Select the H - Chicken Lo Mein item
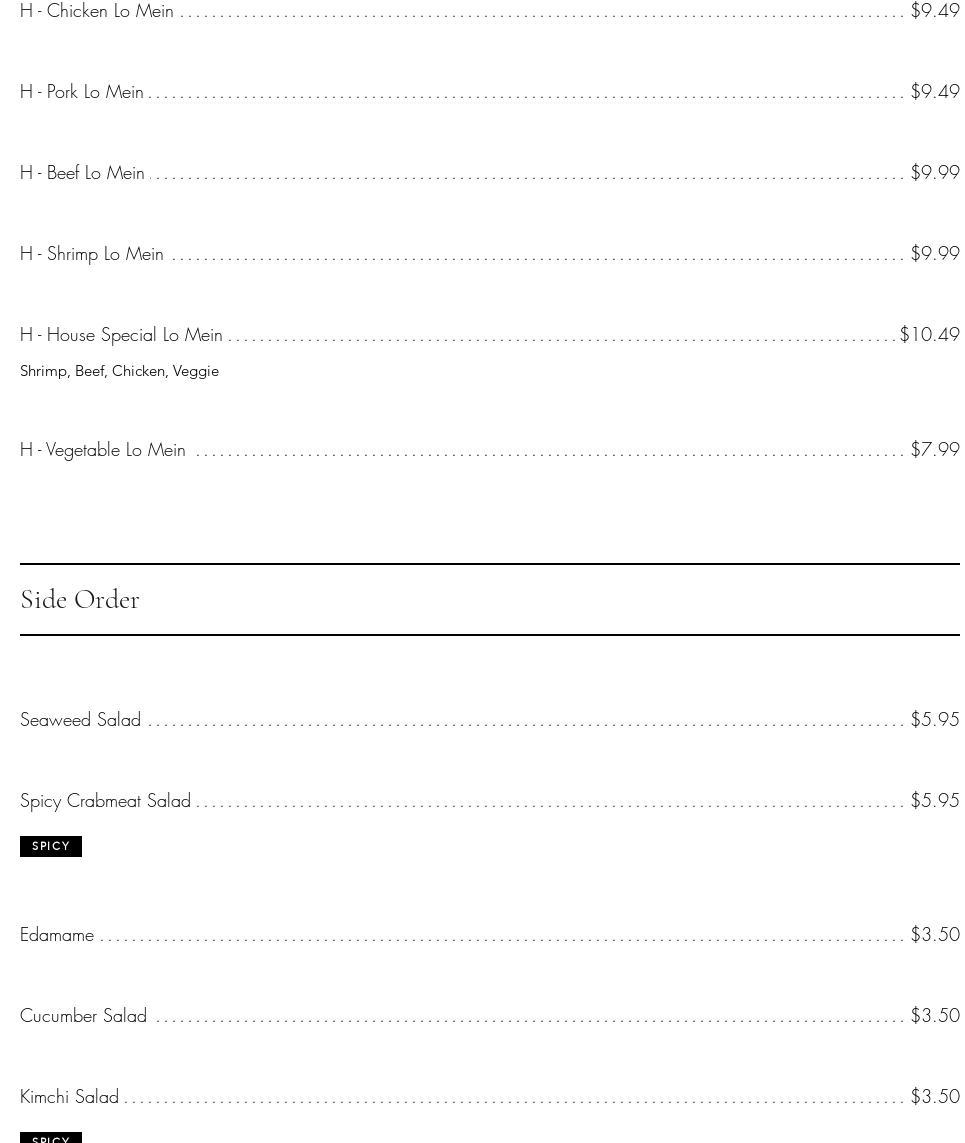 (x=97, y=11)
